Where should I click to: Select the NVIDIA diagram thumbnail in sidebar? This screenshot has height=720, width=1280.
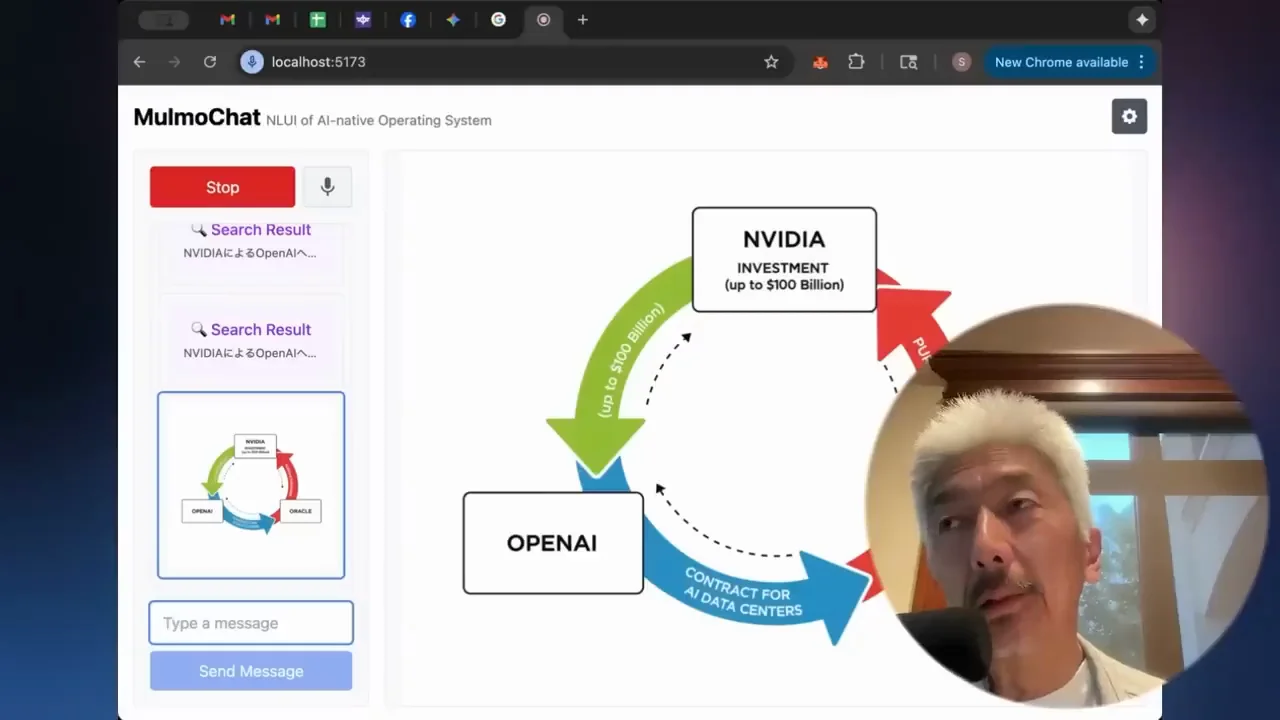251,485
